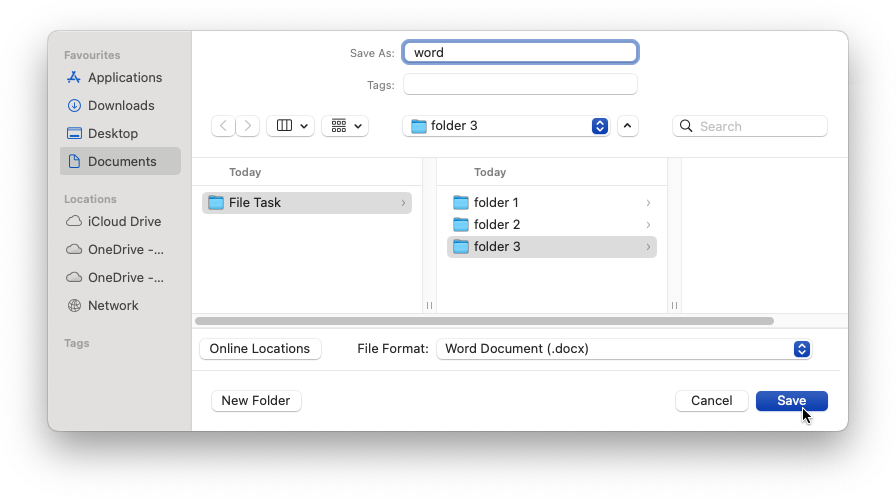Image resolution: width=896 pixels, height=499 pixels.
Task: Select folder 1 in the file list
Action: pyautogui.click(x=552, y=202)
